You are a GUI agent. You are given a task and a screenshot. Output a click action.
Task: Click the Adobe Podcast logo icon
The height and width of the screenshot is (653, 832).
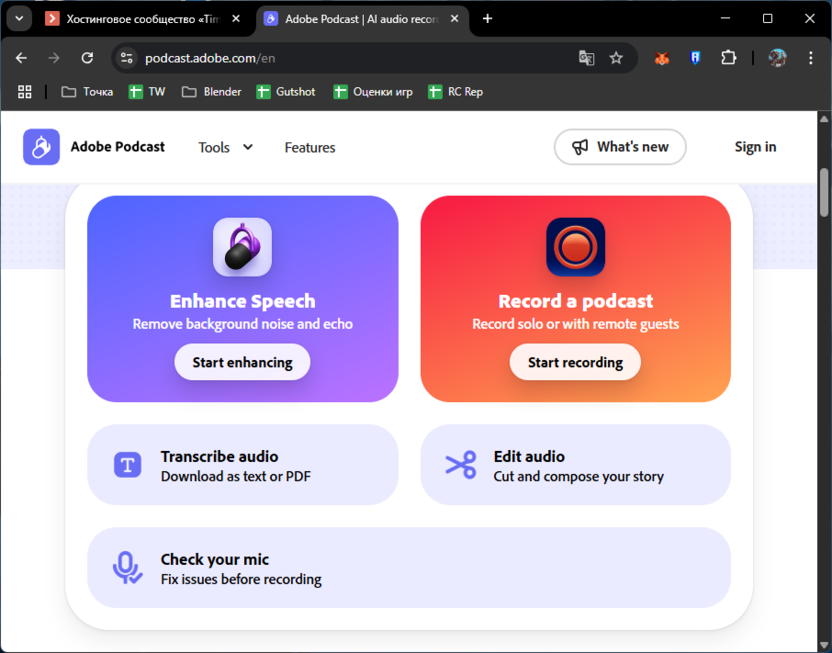(41, 147)
